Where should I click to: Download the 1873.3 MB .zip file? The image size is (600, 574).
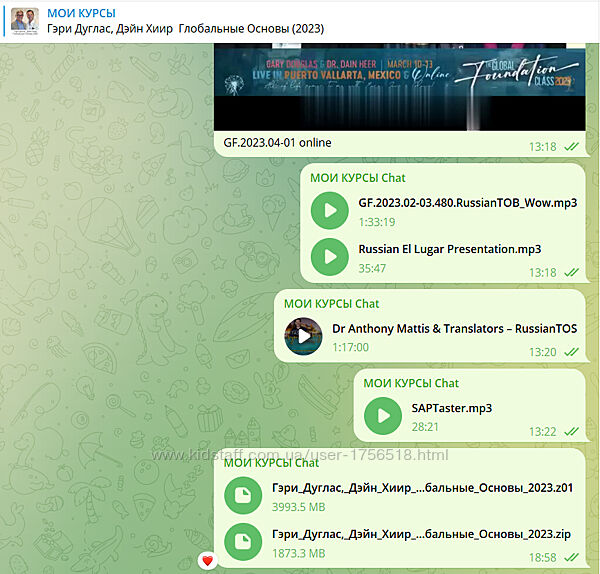[x=242, y=542]
